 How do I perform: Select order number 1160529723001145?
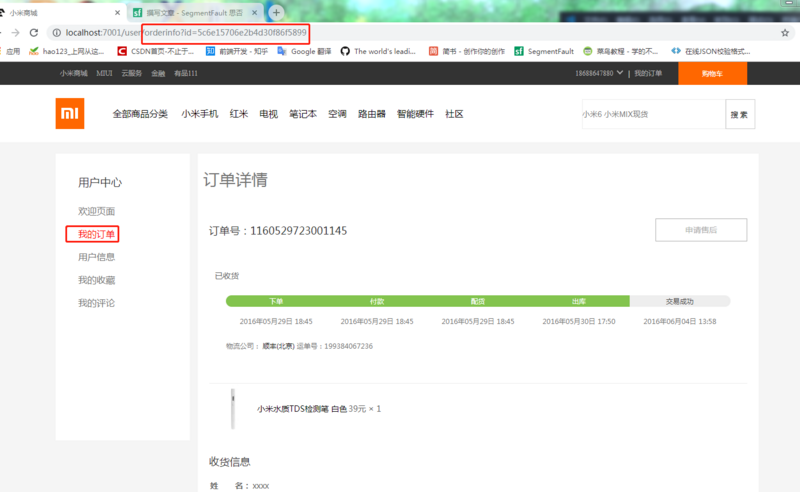point(298,231)
